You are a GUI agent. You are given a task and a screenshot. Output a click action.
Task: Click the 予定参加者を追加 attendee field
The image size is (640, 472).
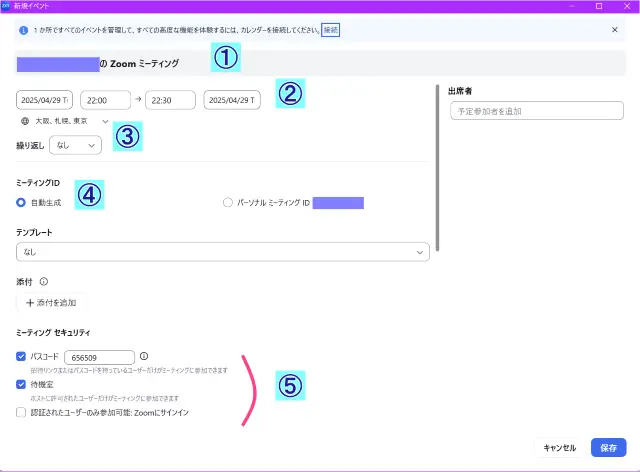537,111
